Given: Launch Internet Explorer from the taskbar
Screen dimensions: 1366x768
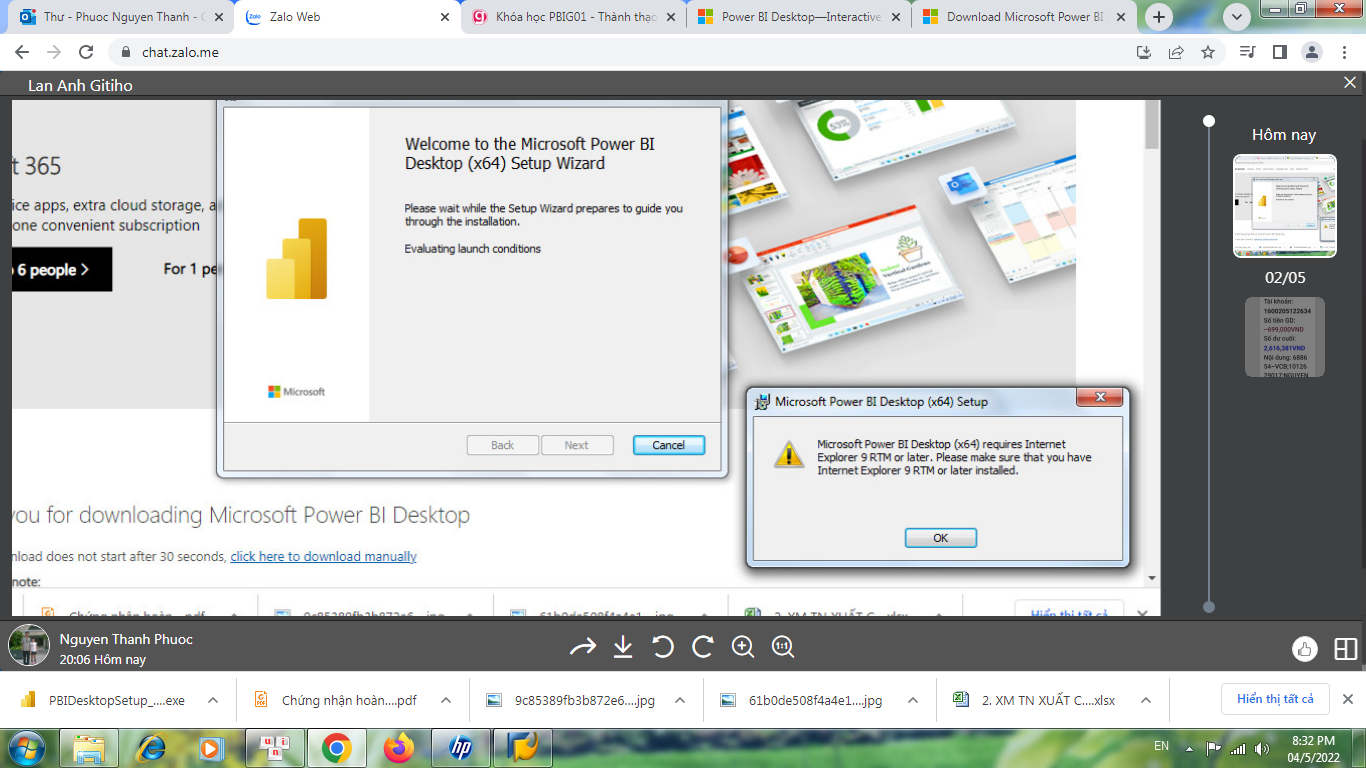Looking at the screenshot, I should (x=151, y=747).
